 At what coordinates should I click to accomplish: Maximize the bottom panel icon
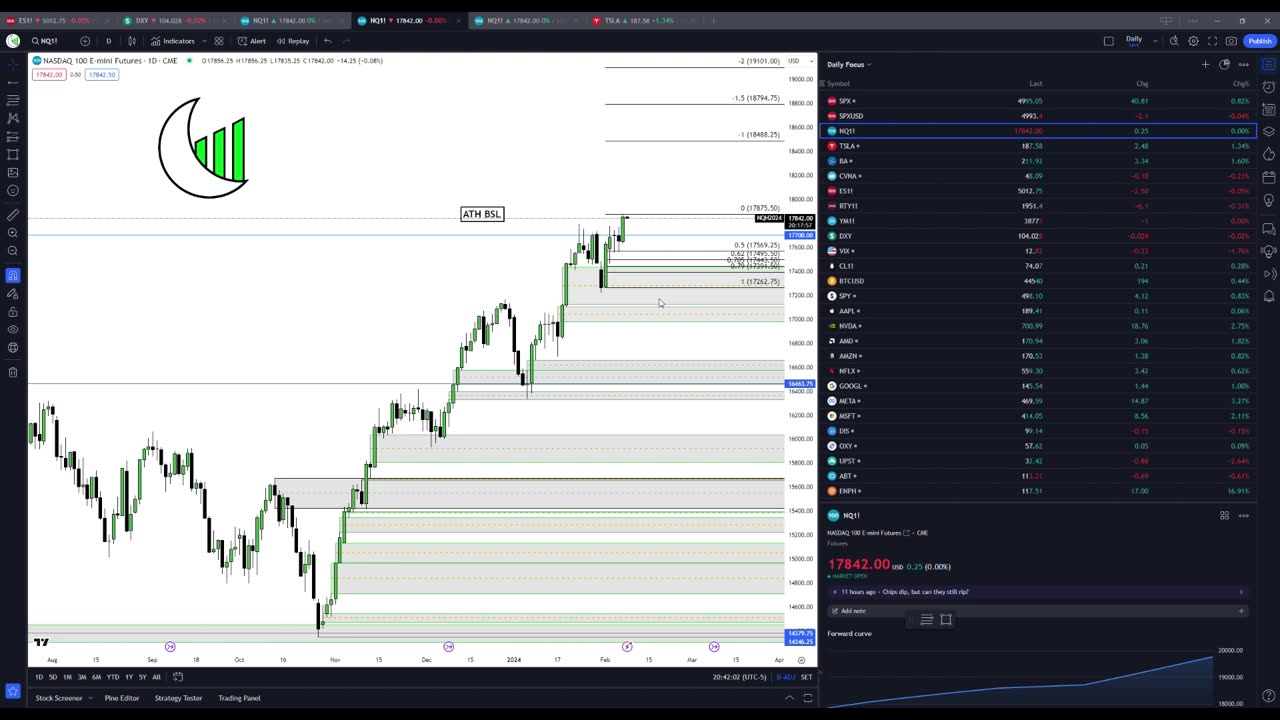(x=808, y=698)
